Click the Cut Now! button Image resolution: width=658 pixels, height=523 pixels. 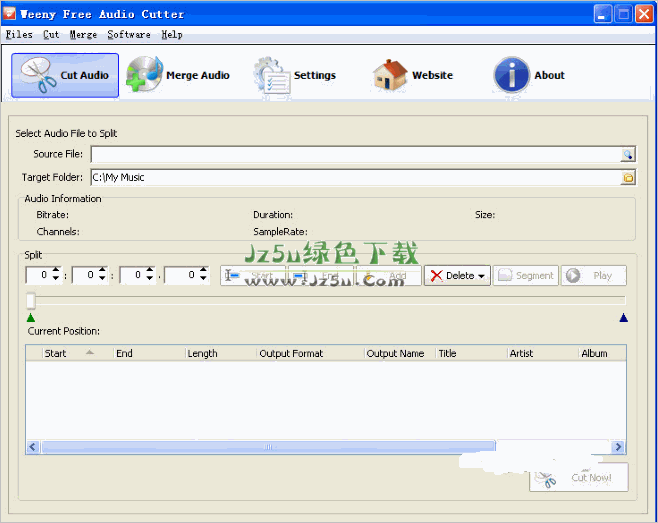579,477
